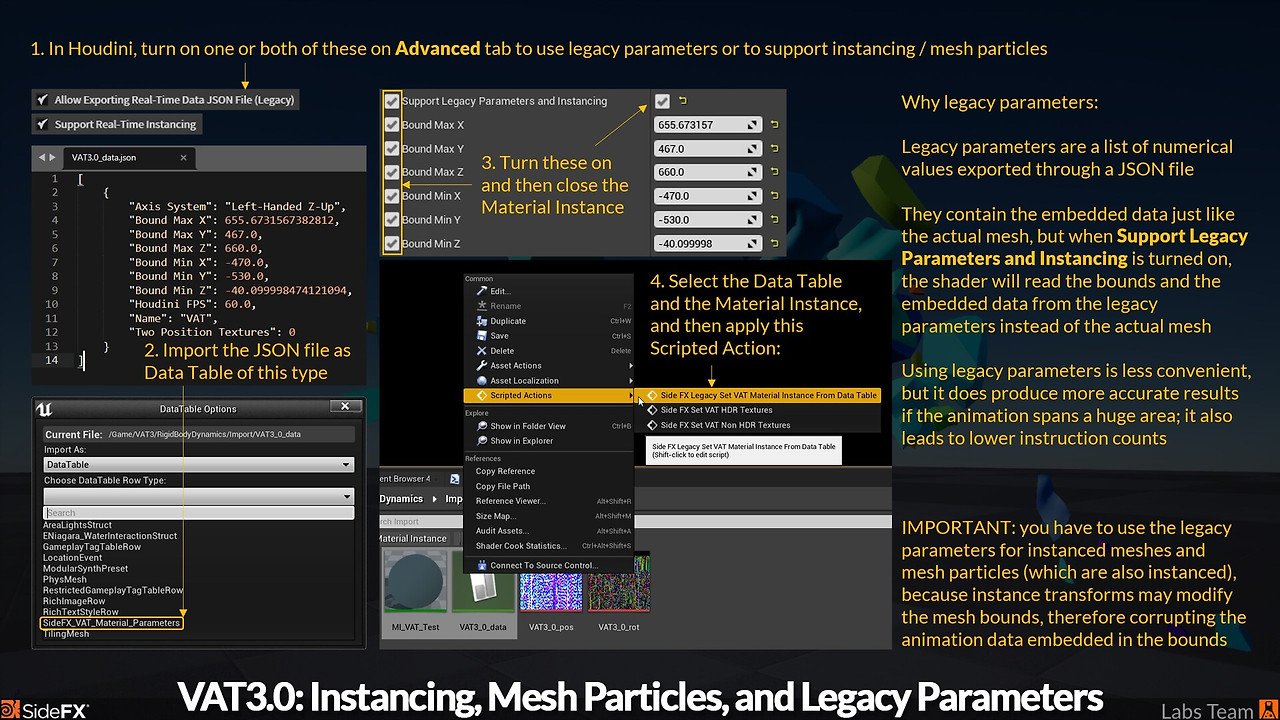Toggle the Bound Max X override checkbox
The height and width of the screenshot is (720, 1280).
point(392,125)
